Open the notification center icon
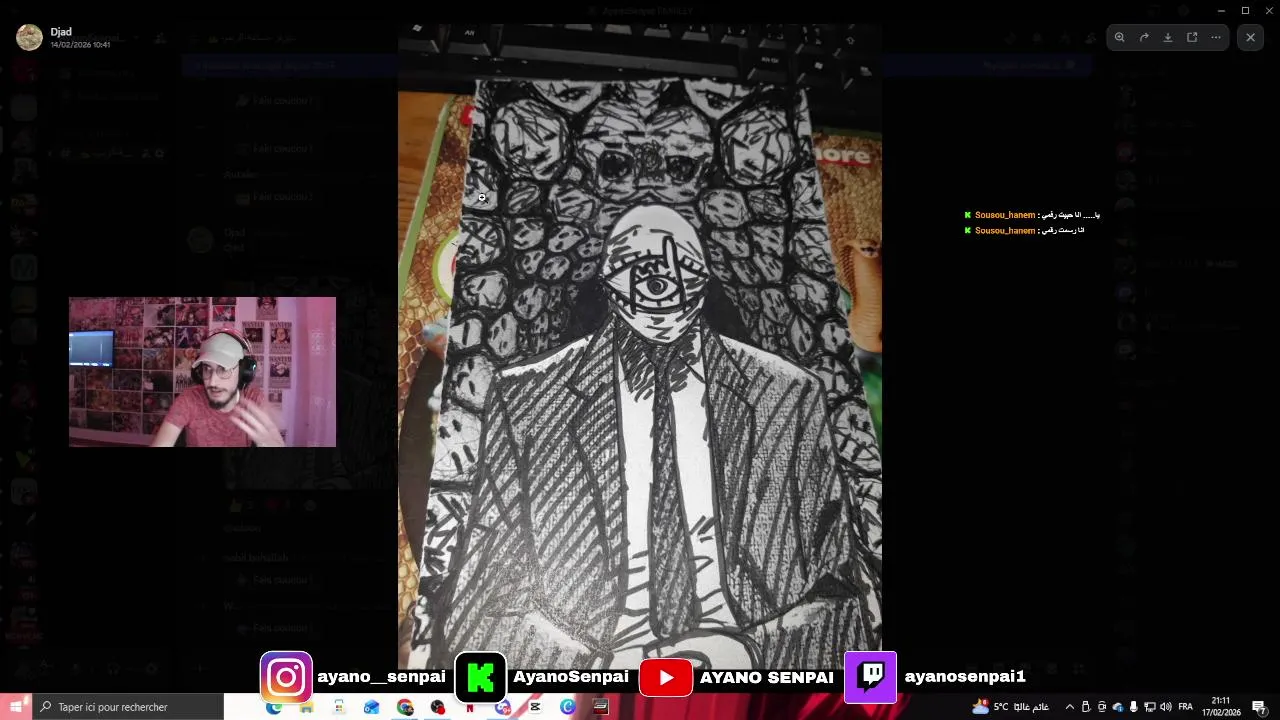 (x=1259, y=707)
